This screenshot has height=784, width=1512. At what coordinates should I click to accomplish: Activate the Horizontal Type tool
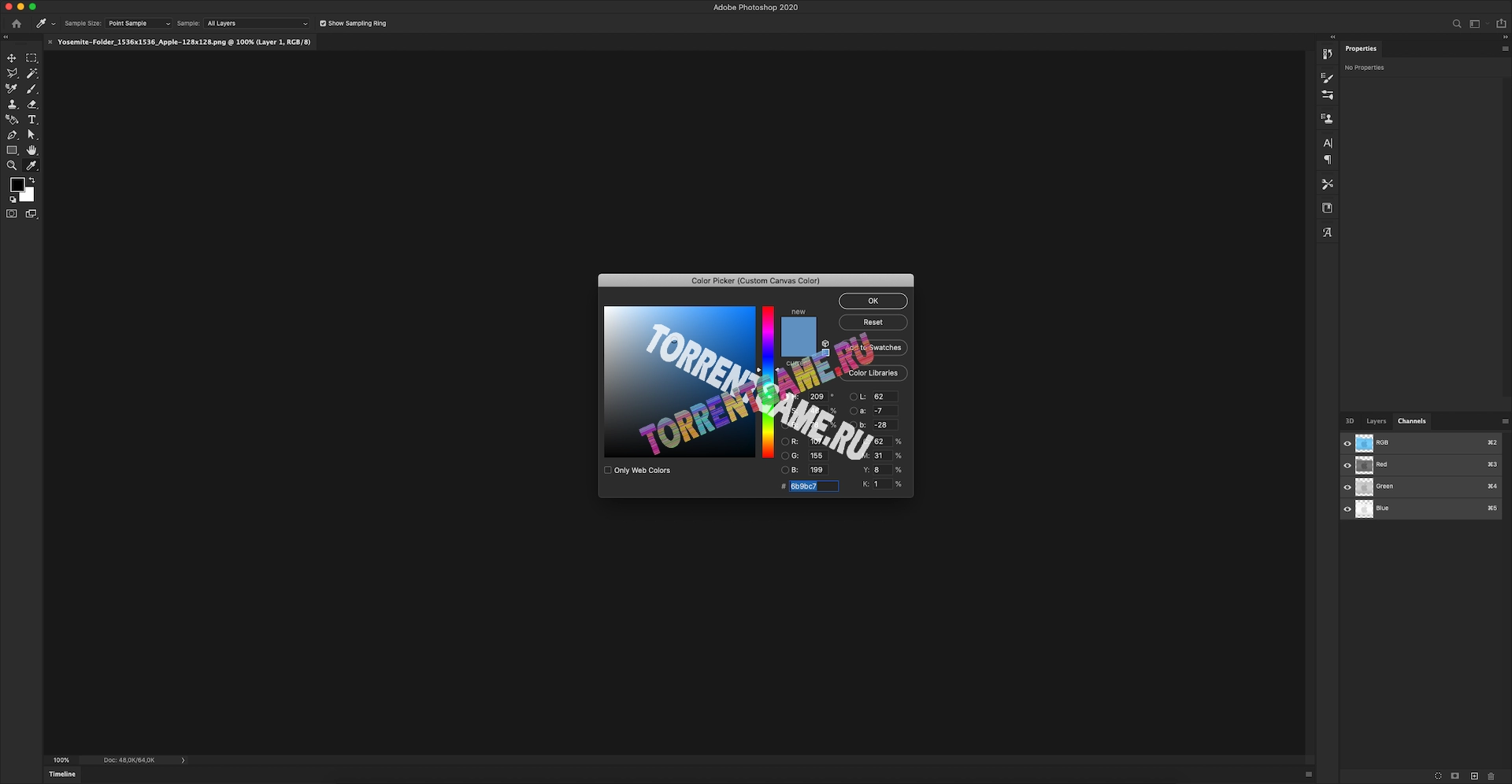(x=31, y=120)
